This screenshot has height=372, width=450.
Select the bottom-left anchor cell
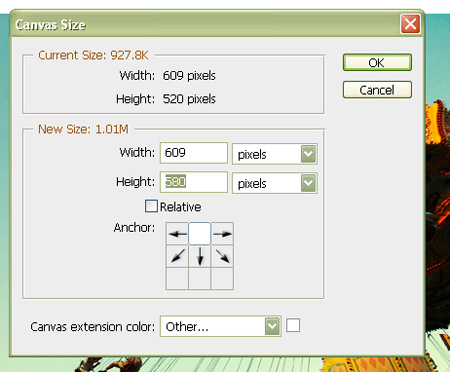[177, 278]
